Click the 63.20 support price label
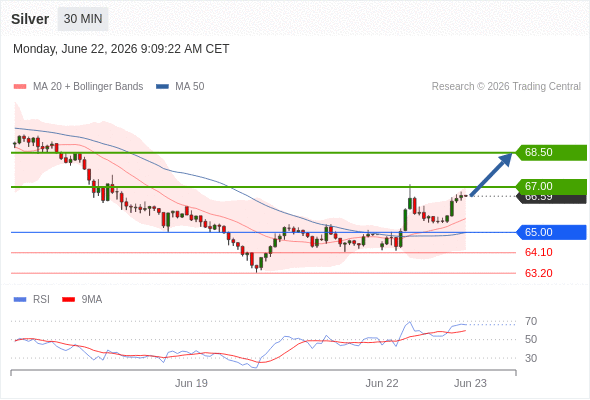The width and height of the screenshot is (590, 400). (539, 273)
